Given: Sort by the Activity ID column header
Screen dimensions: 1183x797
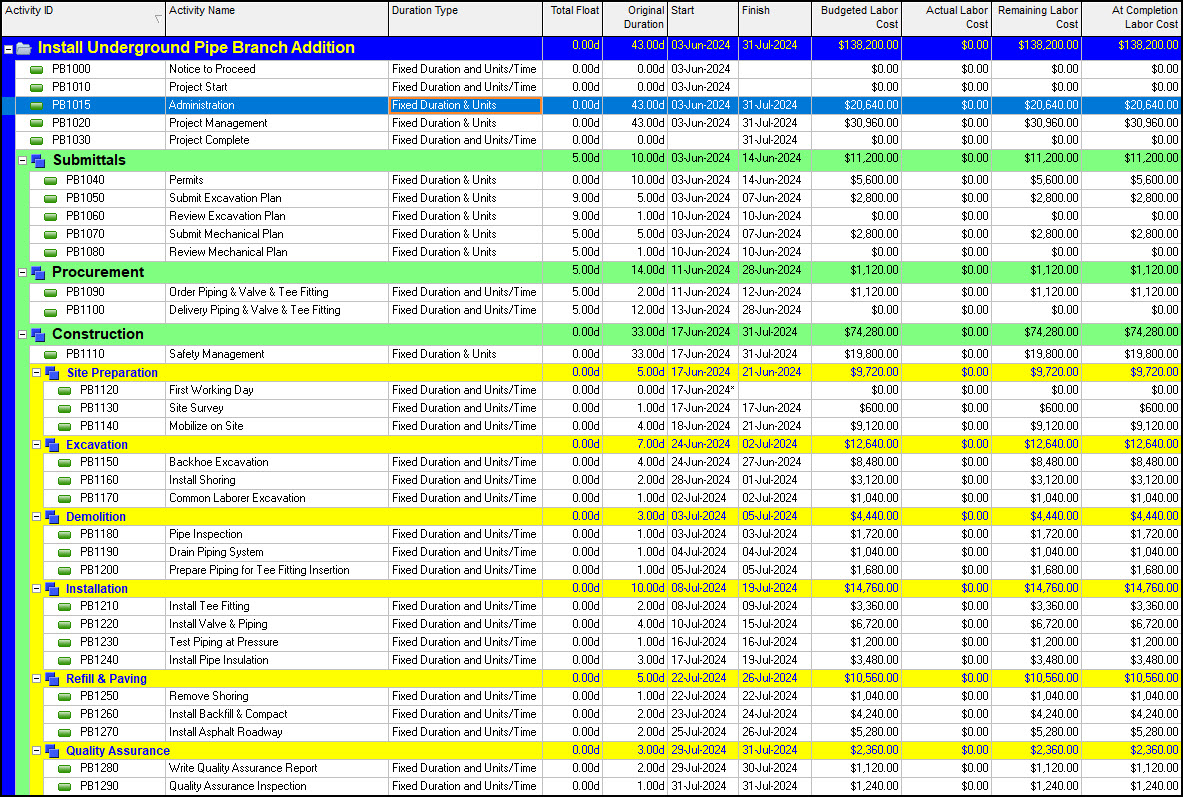Looking at the screenshot, I should pyautogui.click(x=83, y=18).
